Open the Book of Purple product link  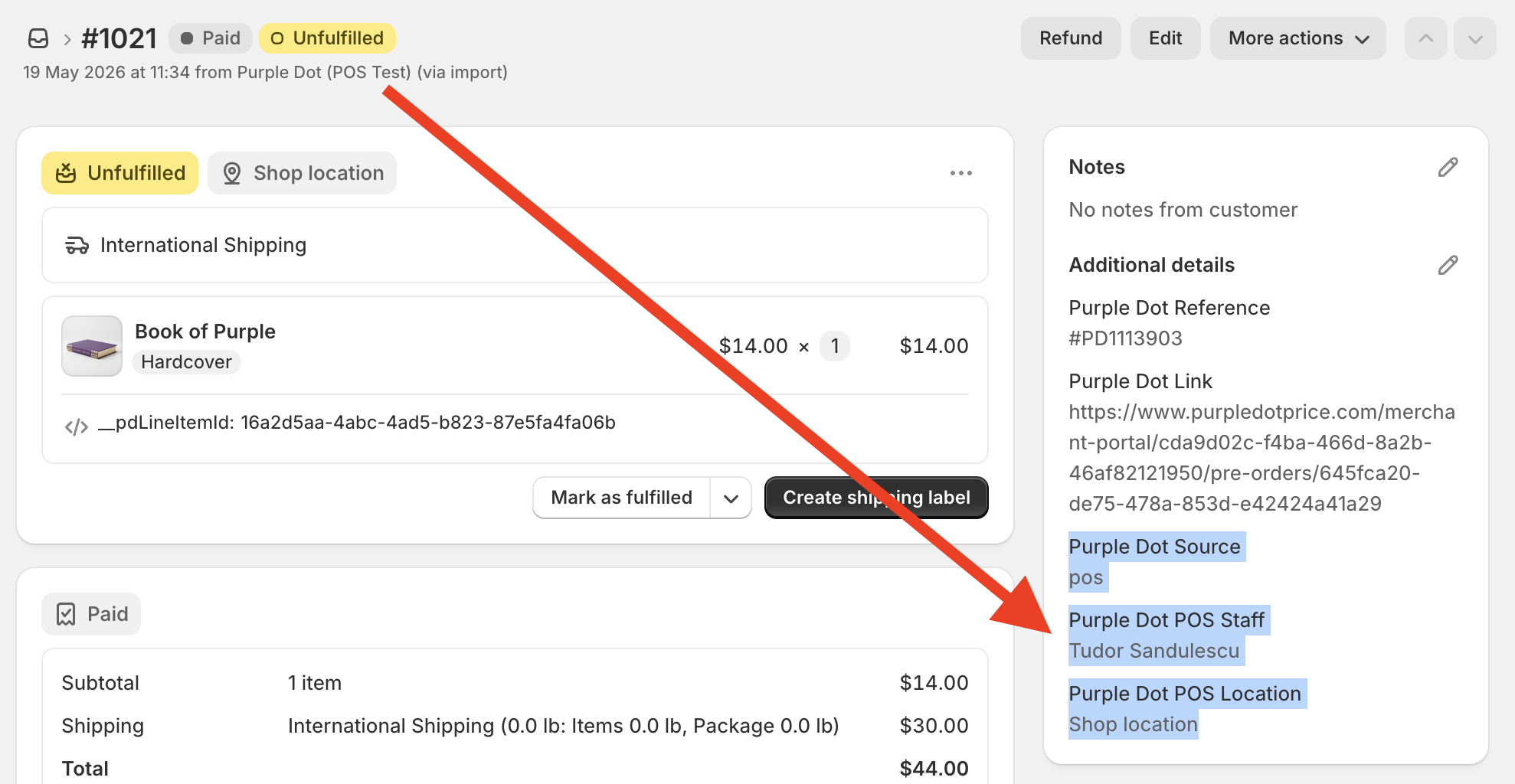click(x=205, y=332)
